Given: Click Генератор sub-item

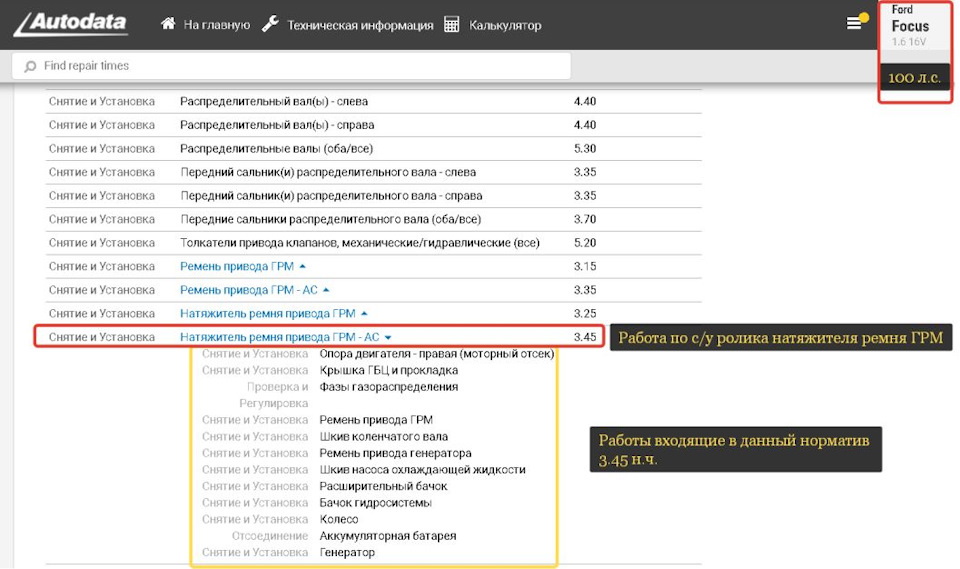Looking at the screenshot, I should pyautogui.click(x=347, y=552).
